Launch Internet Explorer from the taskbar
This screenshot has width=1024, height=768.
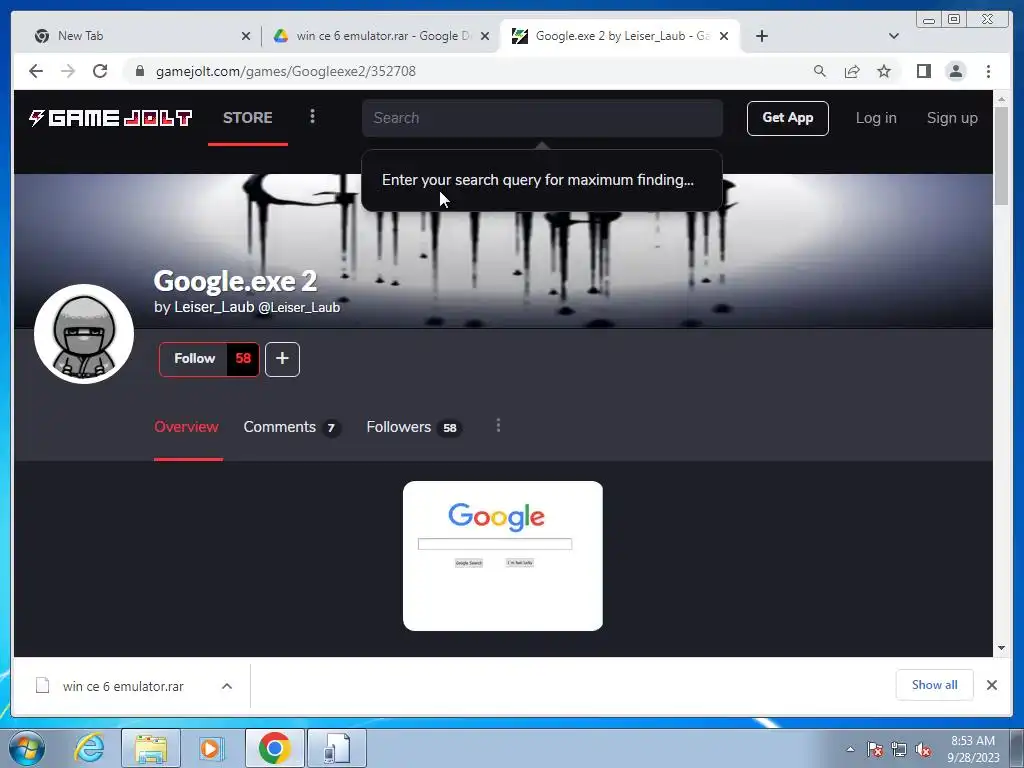[x=89, y=748]
